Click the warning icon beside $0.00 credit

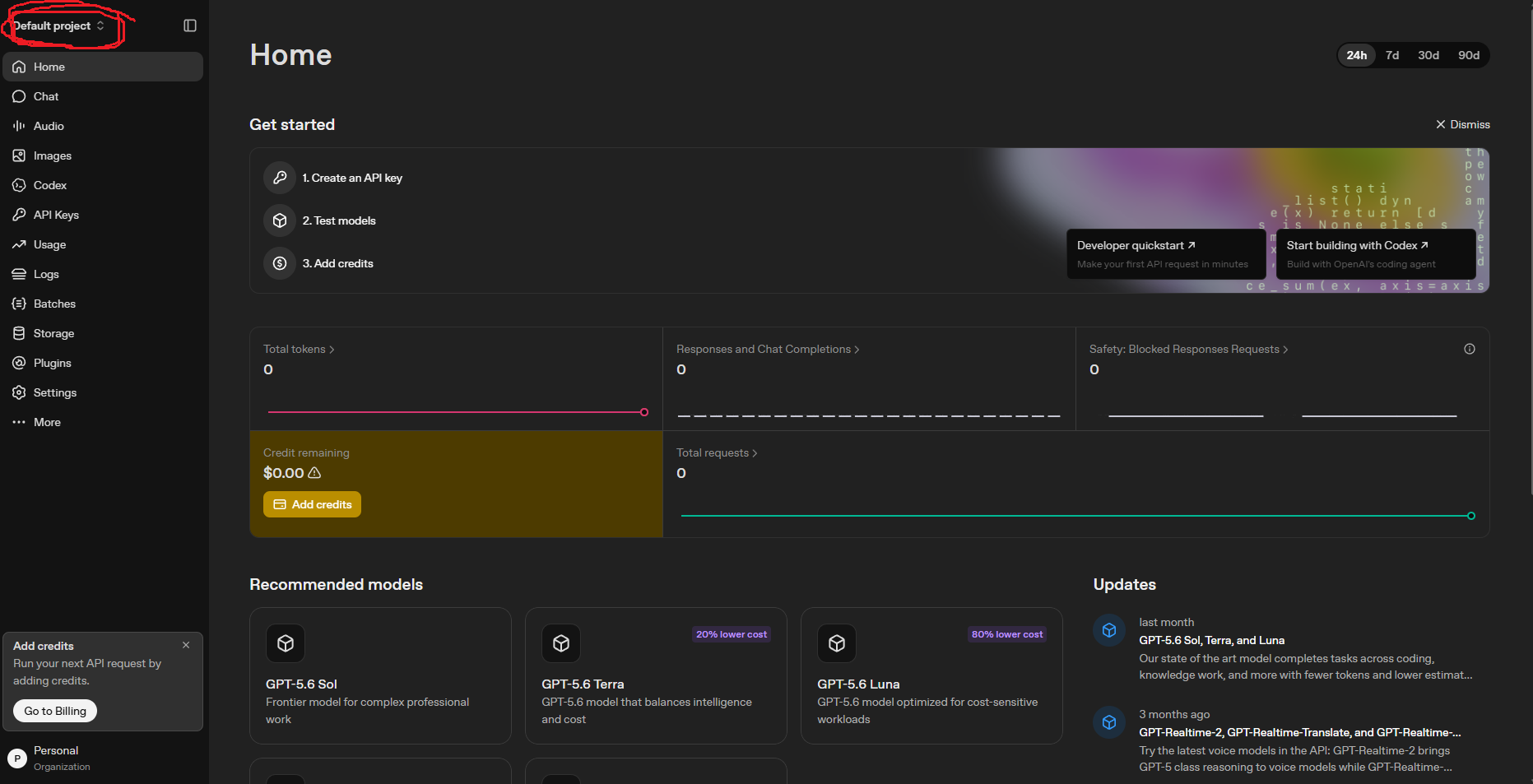coord(314,473)
